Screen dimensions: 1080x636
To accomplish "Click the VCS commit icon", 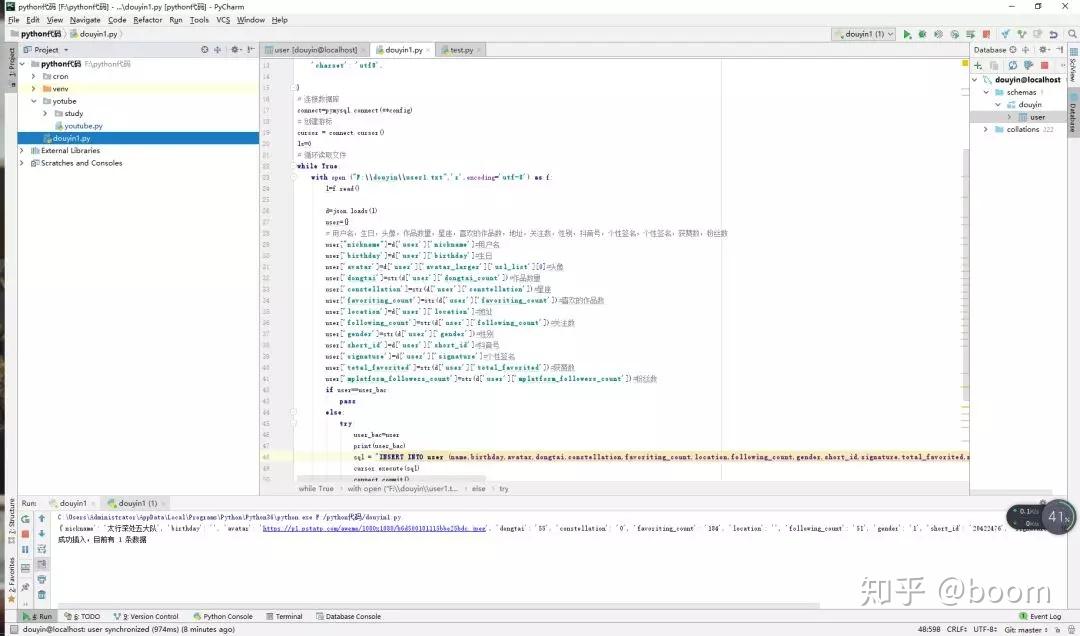I will click(1022, 34).
